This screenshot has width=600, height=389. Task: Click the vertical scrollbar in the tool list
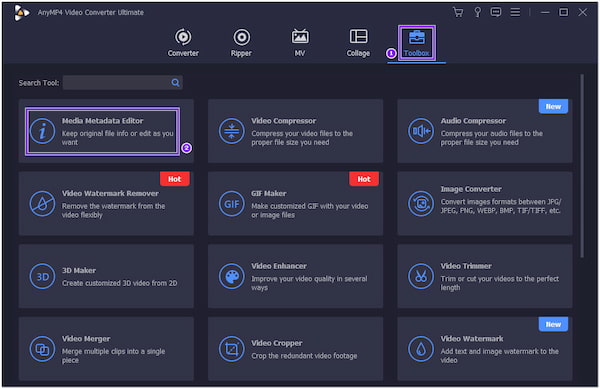click(582, 166)
